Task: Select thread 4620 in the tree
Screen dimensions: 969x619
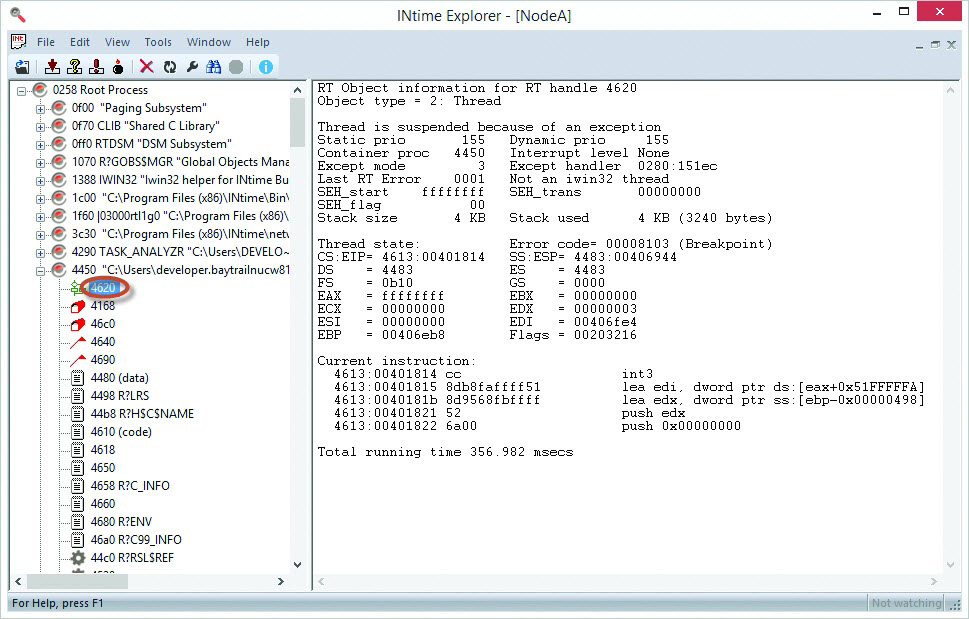Action: pyautogui.click(x=103, y=288)
